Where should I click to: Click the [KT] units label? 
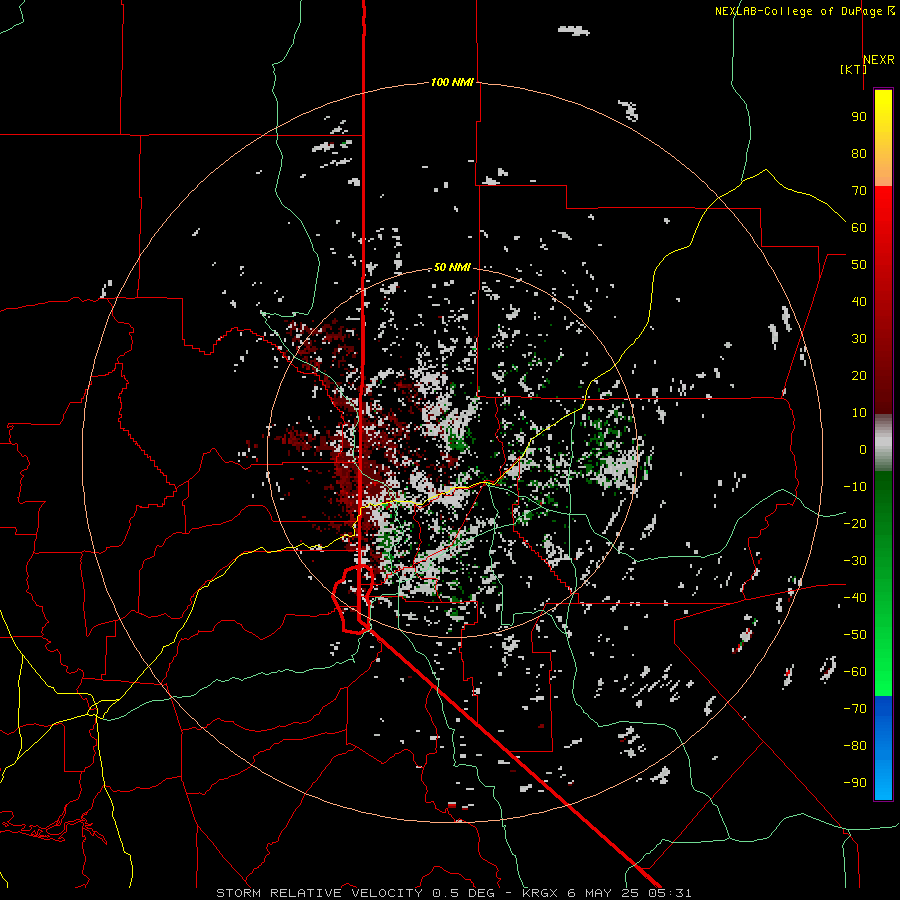coord(853,69)
